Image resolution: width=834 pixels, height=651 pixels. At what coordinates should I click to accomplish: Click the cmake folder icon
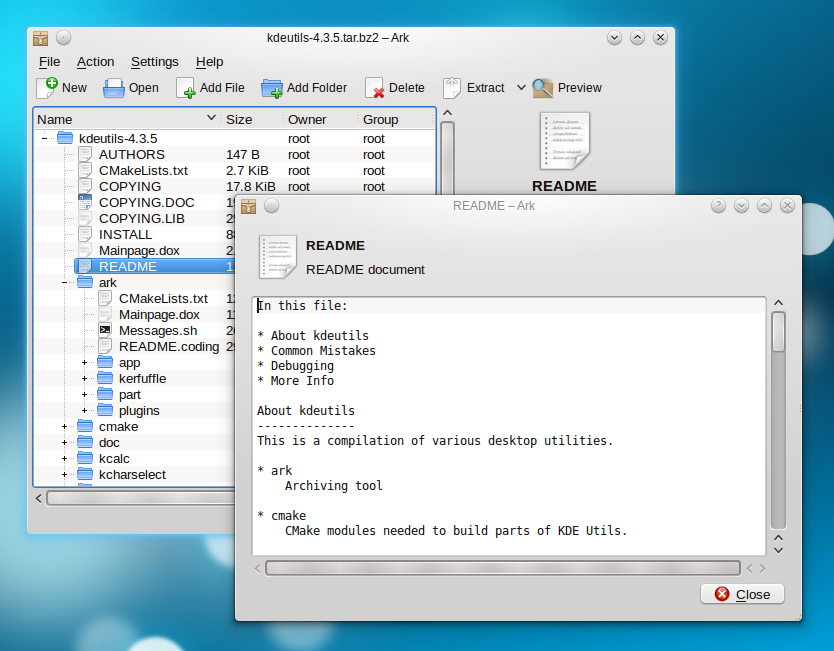(85, 426)
